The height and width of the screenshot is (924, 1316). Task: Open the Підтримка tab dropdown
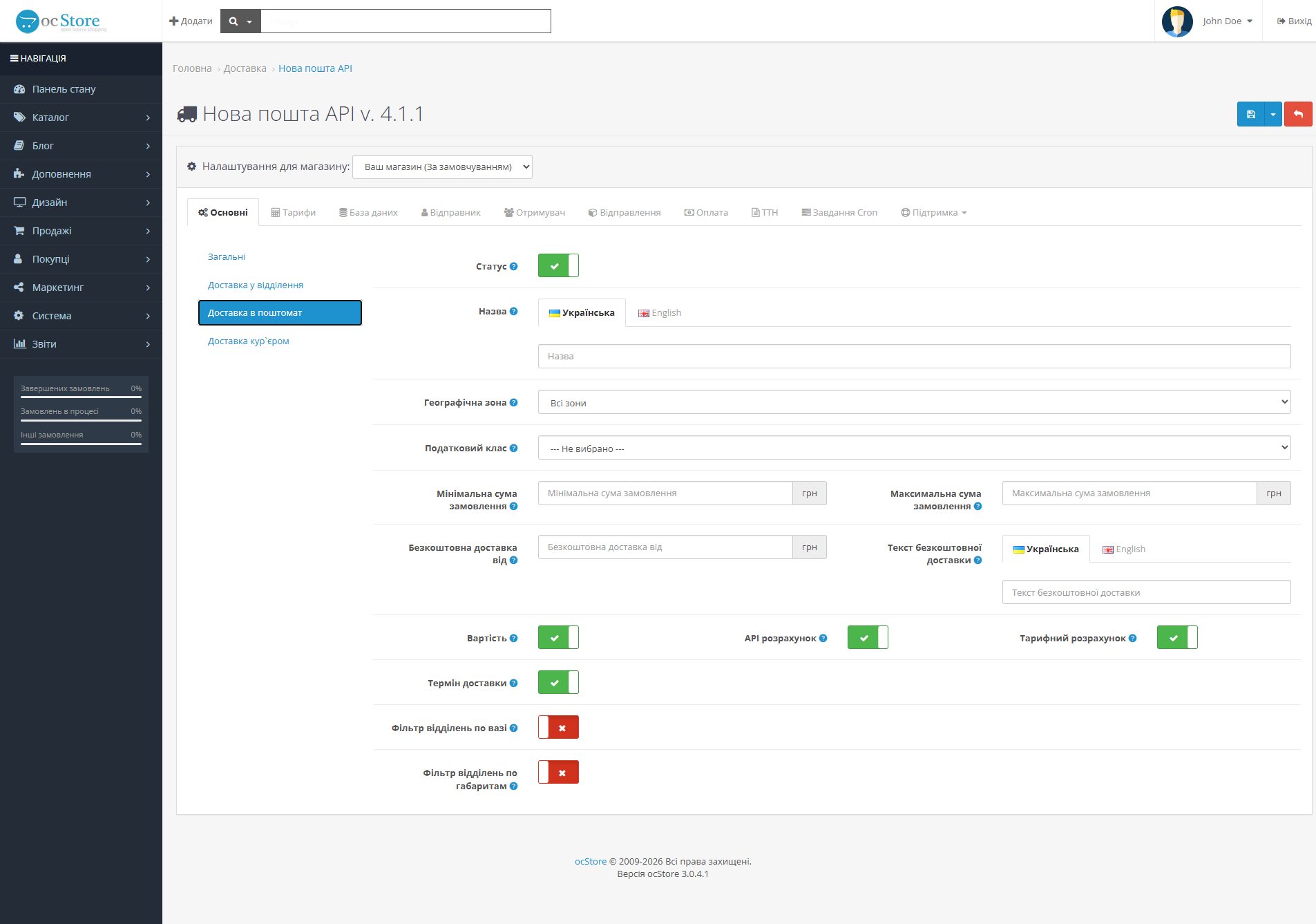pos(933,212)
